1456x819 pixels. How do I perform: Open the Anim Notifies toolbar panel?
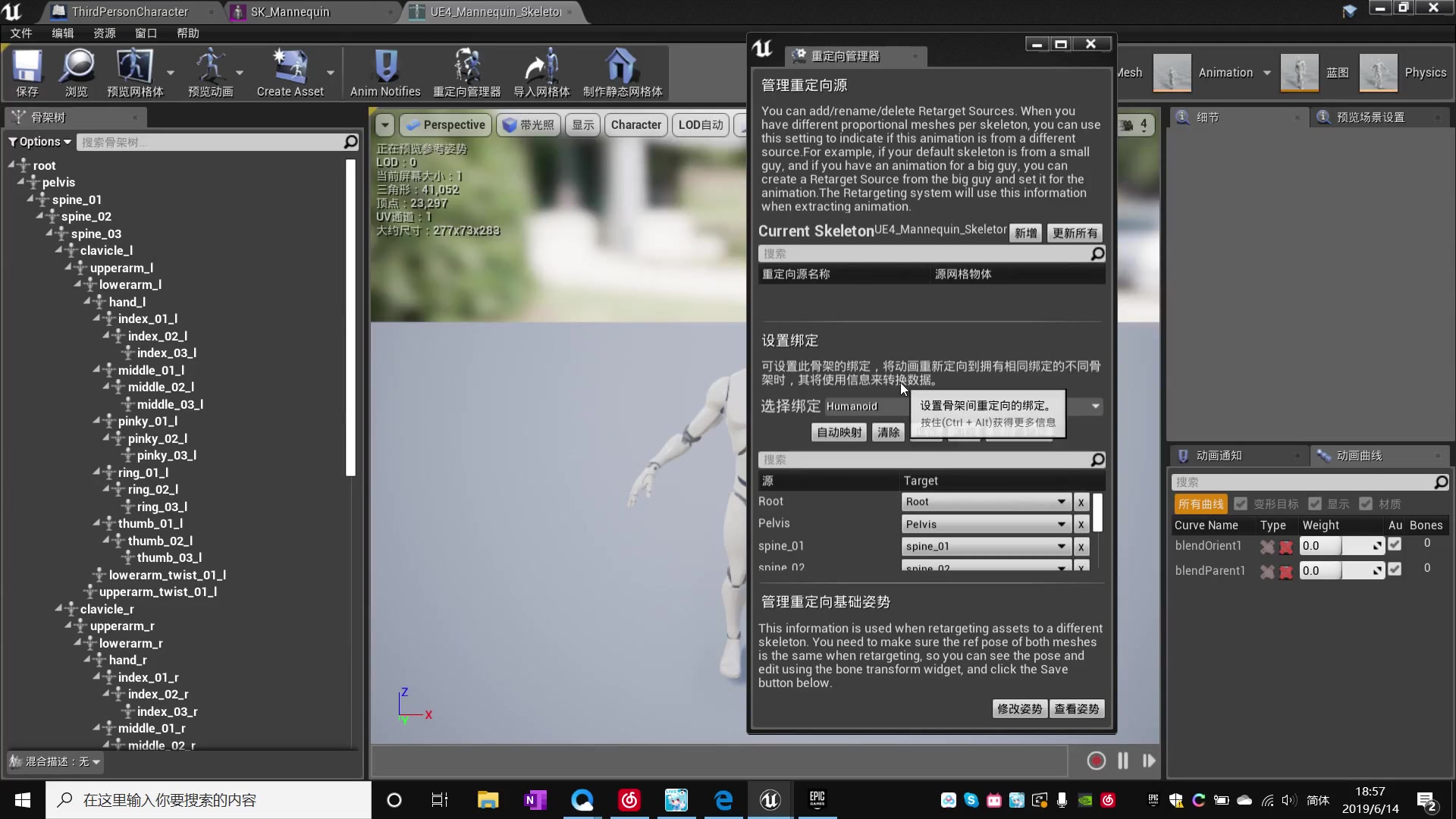(x=385, y=72)
